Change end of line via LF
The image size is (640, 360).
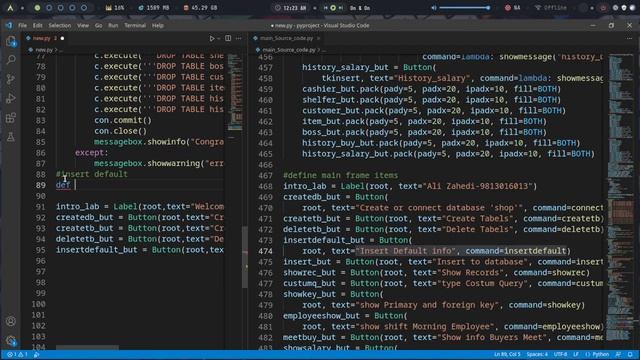(576, 355)
